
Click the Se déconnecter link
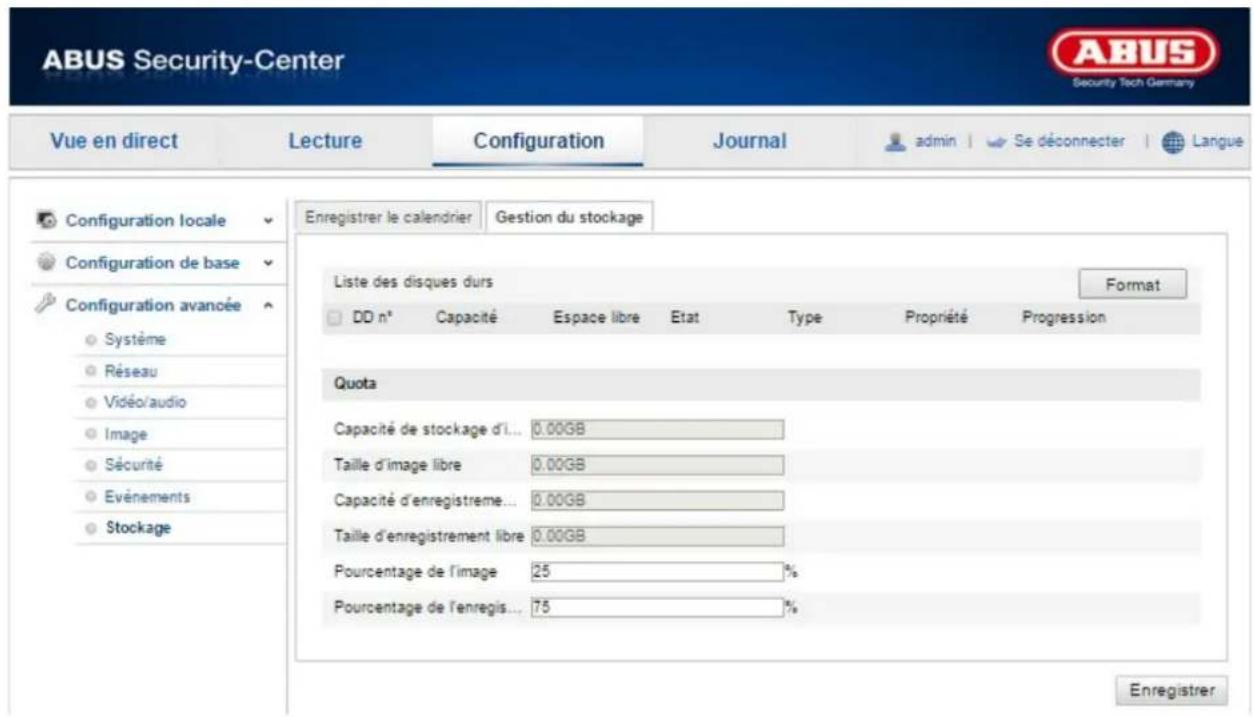[1070, 142]
